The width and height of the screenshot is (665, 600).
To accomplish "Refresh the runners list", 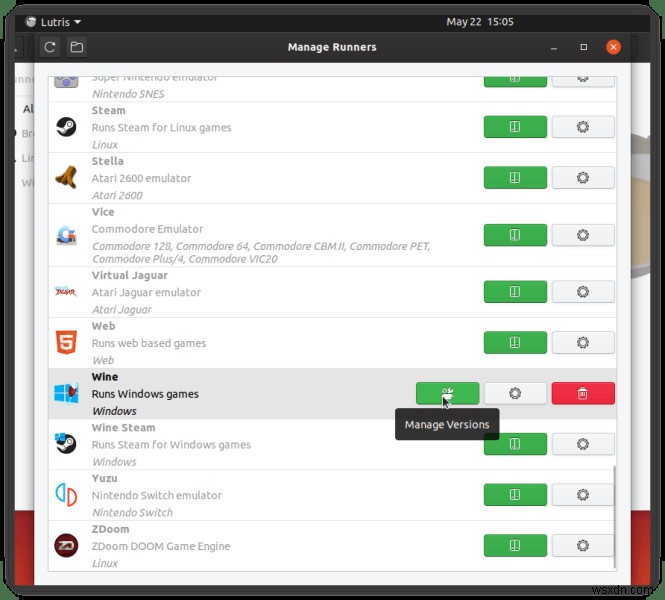I will [50, 47].
